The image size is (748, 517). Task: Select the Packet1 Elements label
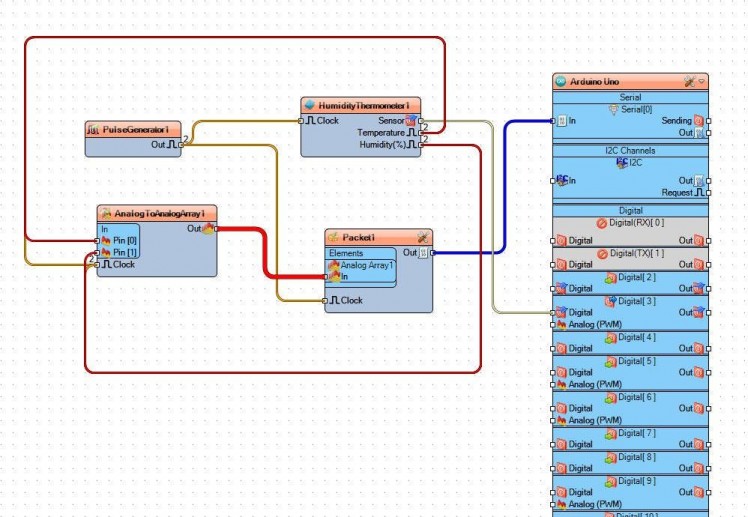[x=346, y=253]
